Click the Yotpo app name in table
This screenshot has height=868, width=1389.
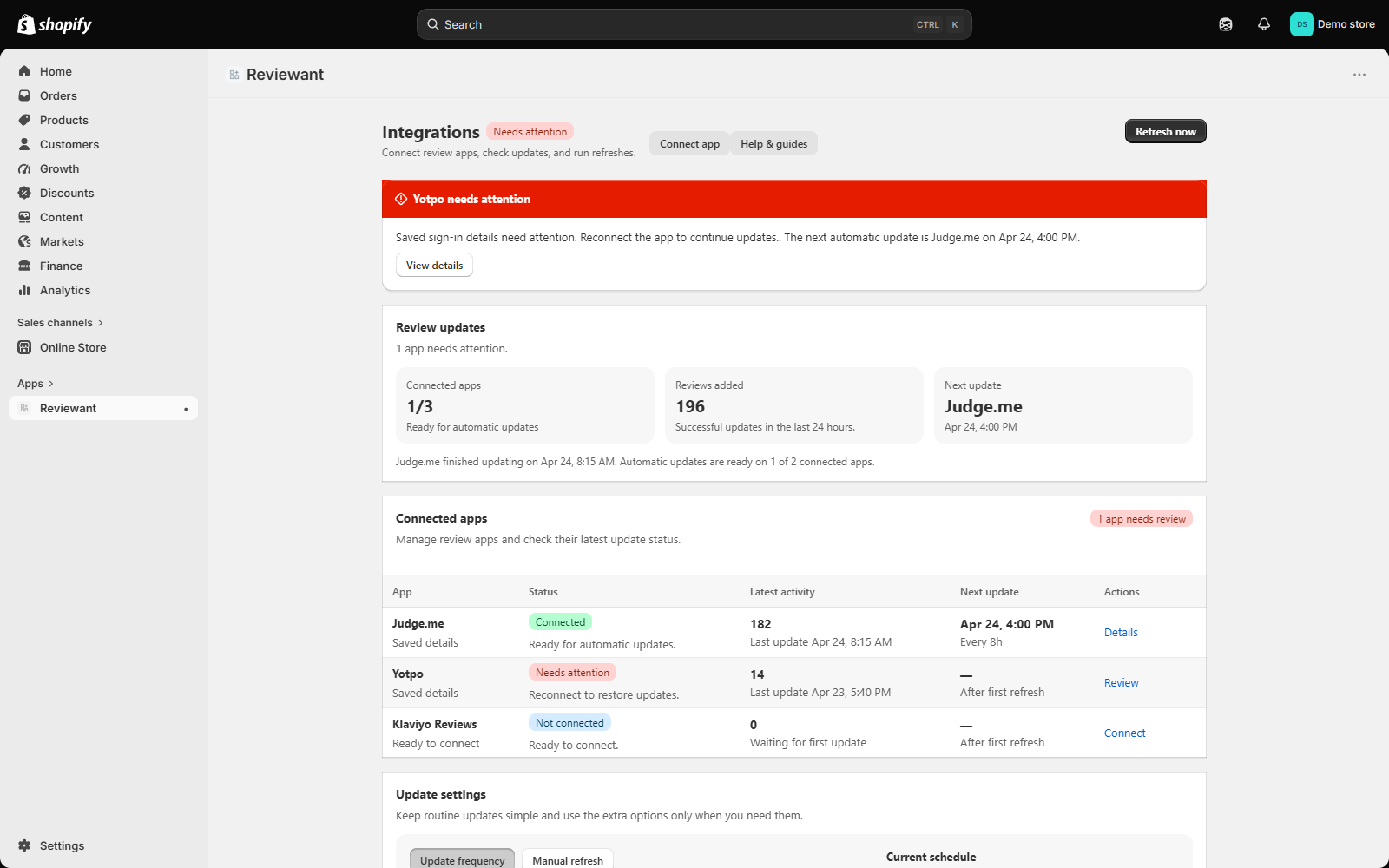(x=408, y=674)
